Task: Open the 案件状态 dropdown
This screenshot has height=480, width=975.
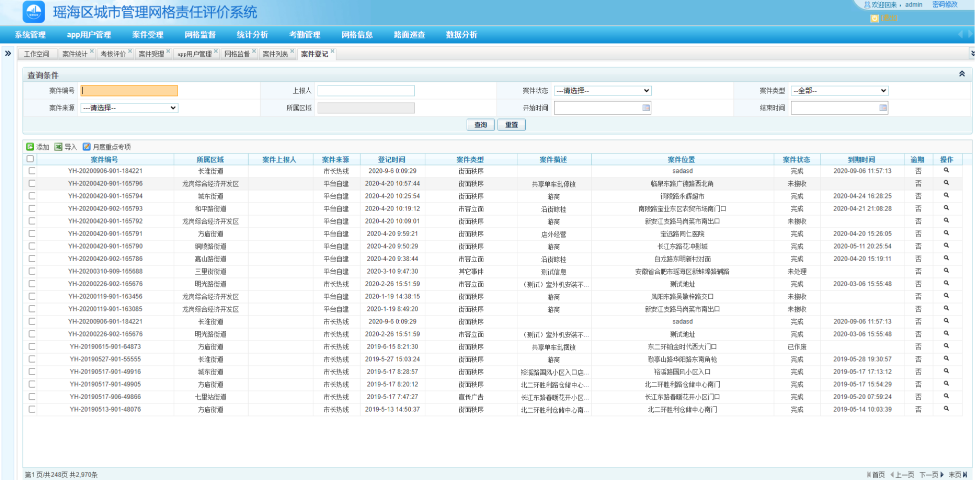Action: (603, 90)
